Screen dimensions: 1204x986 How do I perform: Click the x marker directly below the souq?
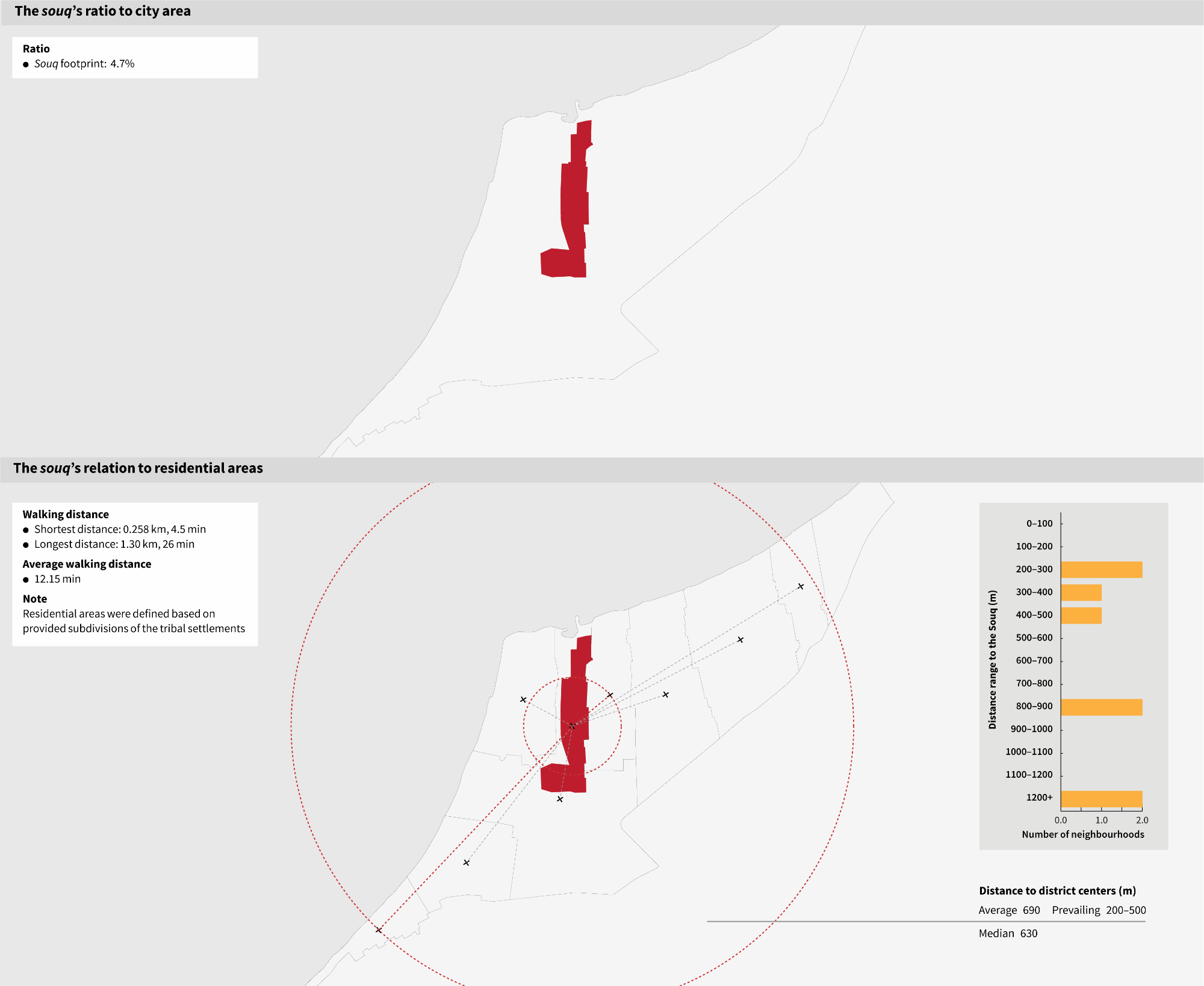tap(560, 799)
